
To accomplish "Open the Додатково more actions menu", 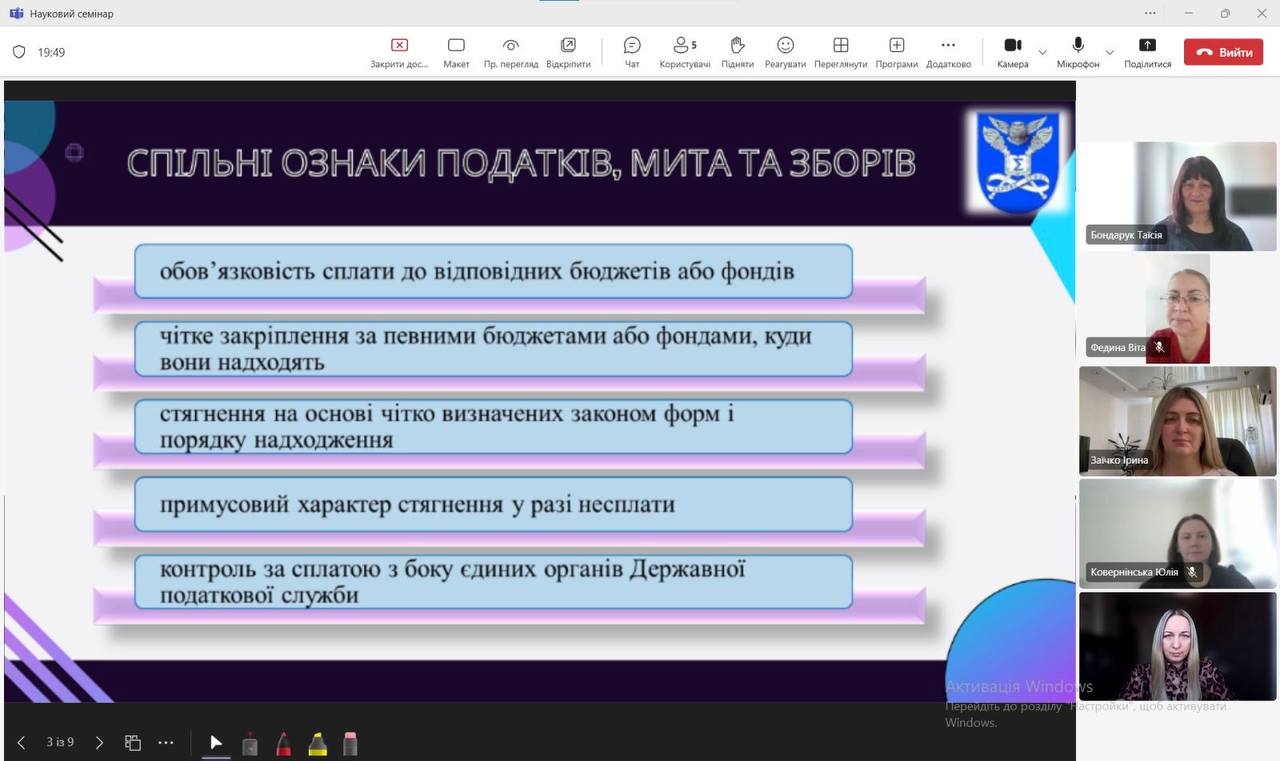I will click(x=948, y=52).
